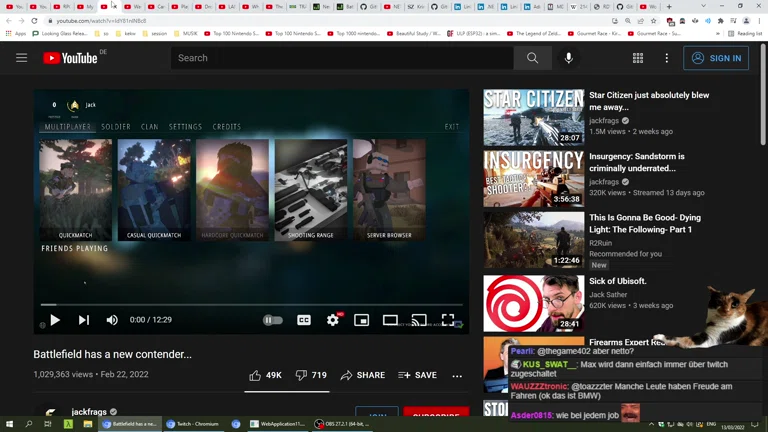Click the Sign In button
Viewport: 768px width, 432px height.
(716, 58)
